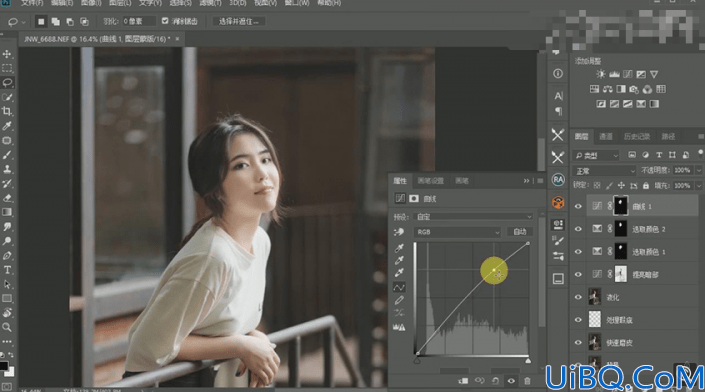705x392 pixels.
Task: Click the white point slider under curve
Action: point(528,361)
